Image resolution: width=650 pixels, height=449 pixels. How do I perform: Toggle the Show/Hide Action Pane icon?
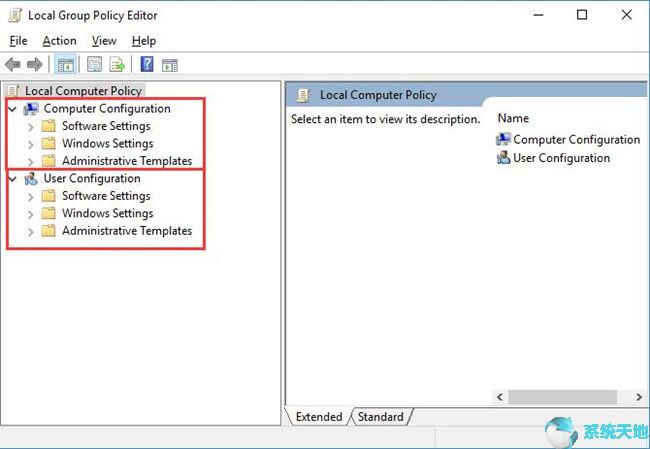tap(170, 65)
